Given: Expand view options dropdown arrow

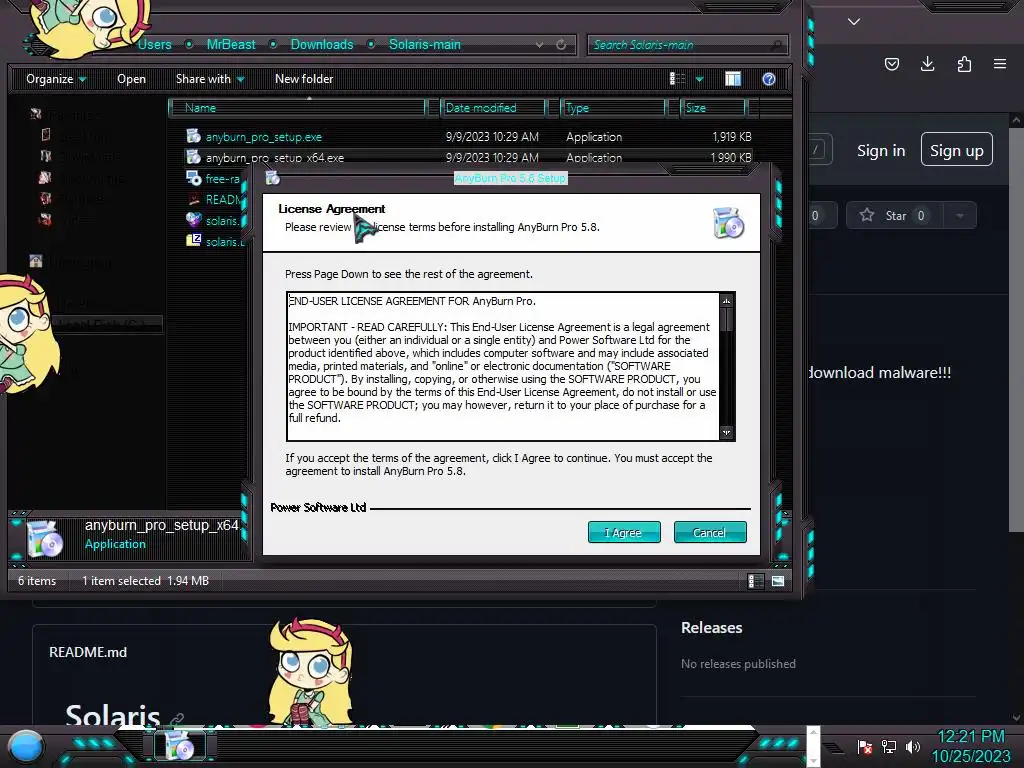Looking at the screenshot, I should point(699,80).
